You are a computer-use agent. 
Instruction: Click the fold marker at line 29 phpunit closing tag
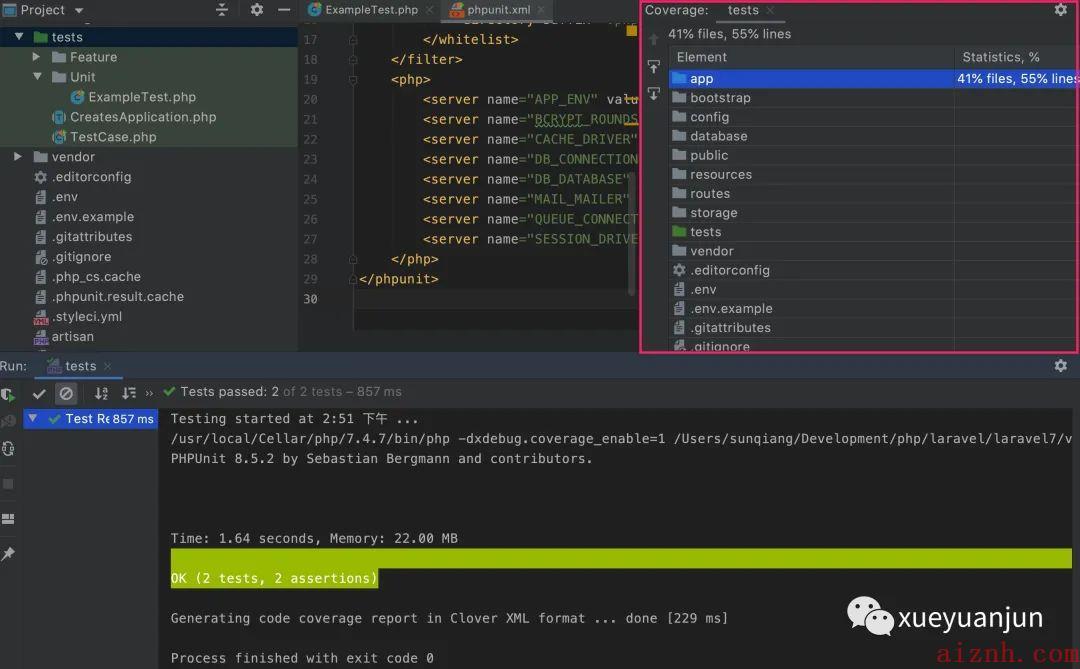click(x=353, y=280)
